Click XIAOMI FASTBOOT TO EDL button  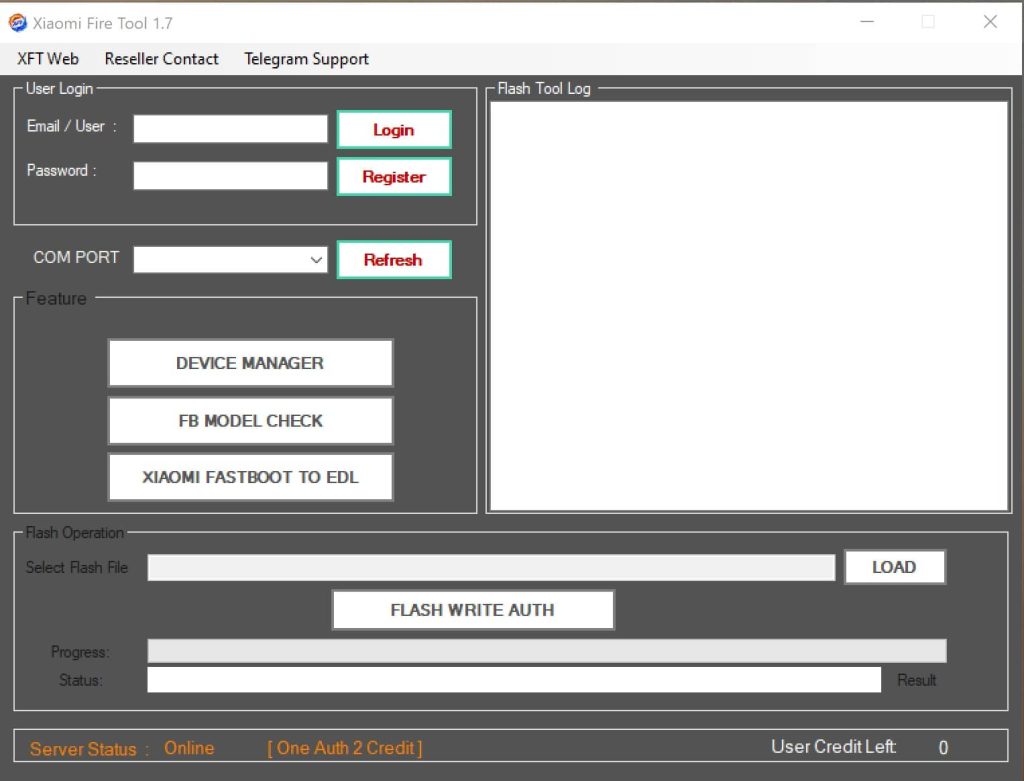click(250, 477)
